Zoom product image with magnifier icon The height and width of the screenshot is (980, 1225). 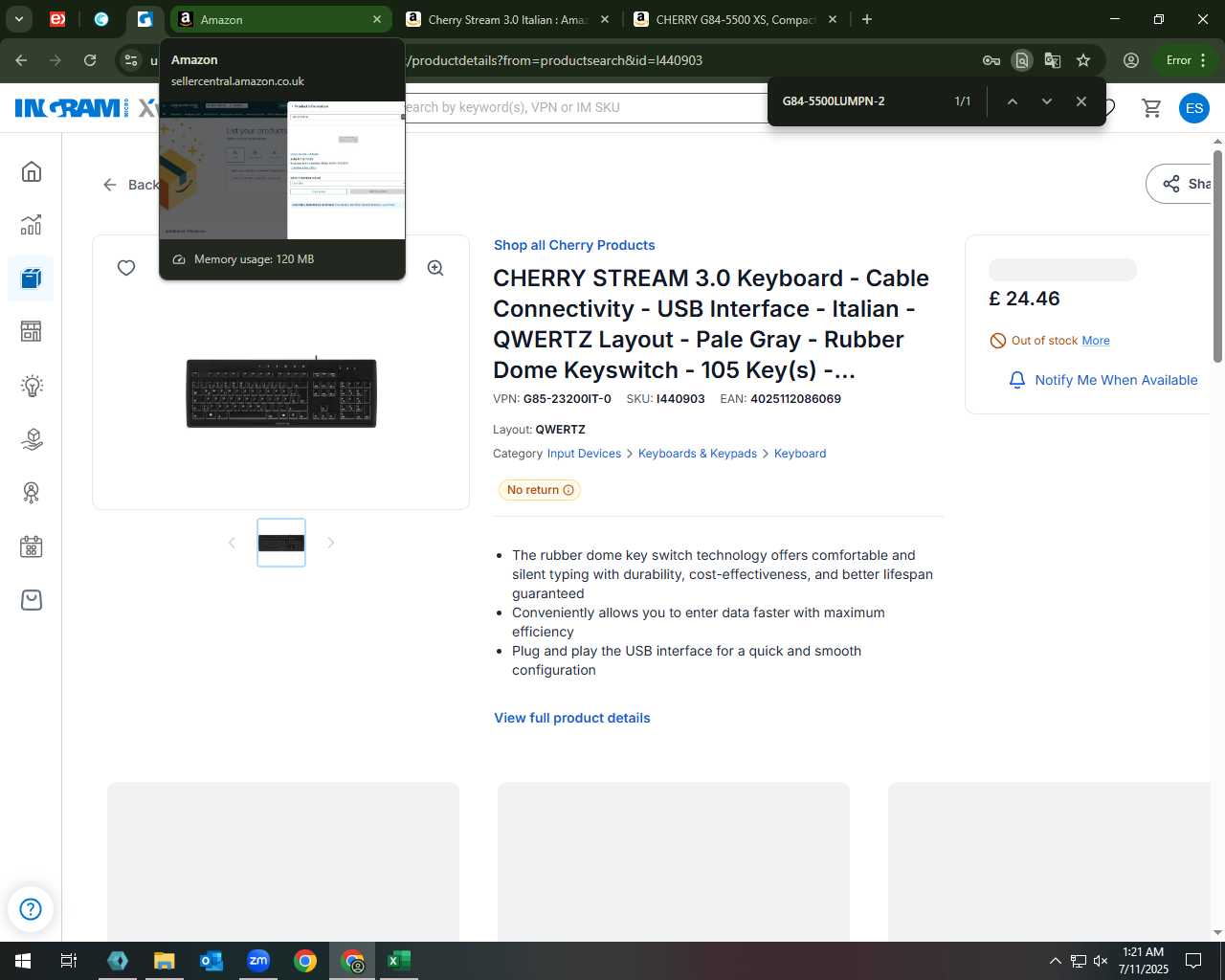tap(435, 268)
